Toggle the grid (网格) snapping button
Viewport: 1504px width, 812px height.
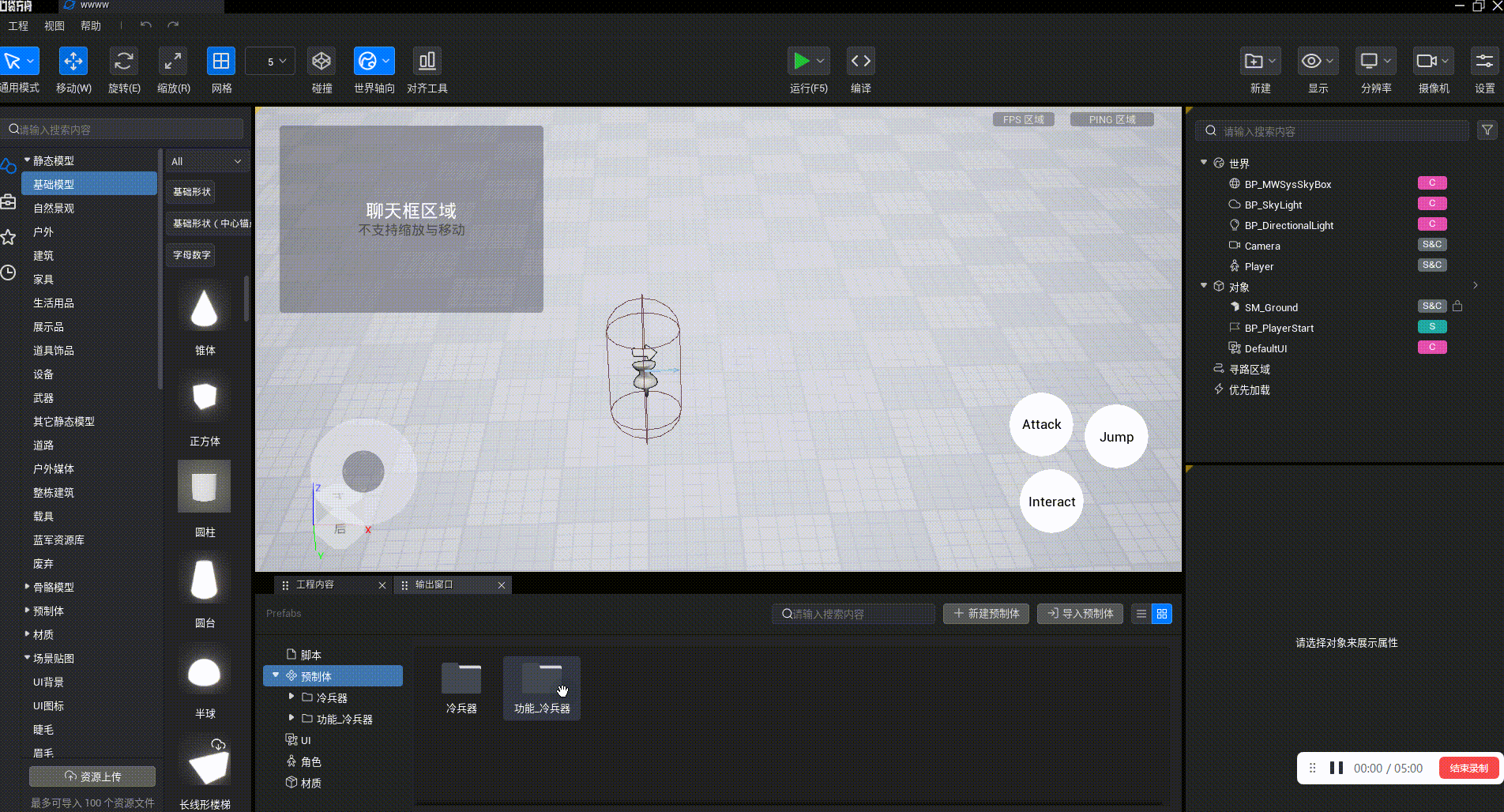tap(221, 62)
